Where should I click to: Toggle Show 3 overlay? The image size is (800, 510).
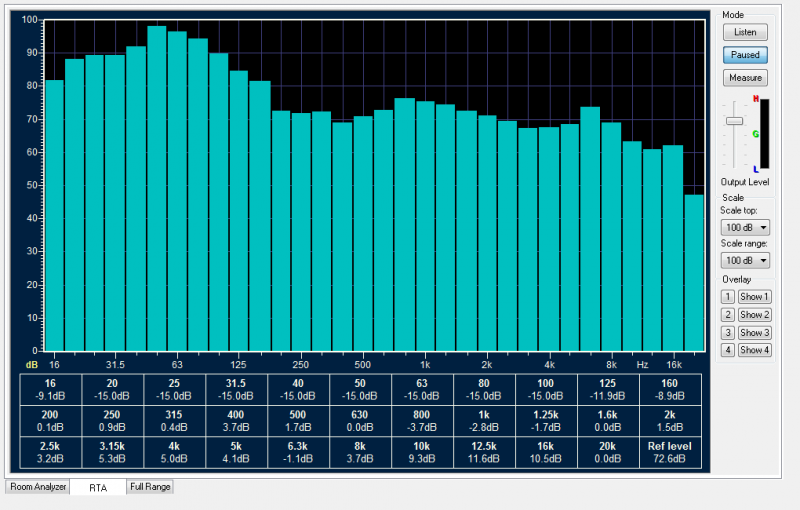pyautogui.click(x=755, y=333)
